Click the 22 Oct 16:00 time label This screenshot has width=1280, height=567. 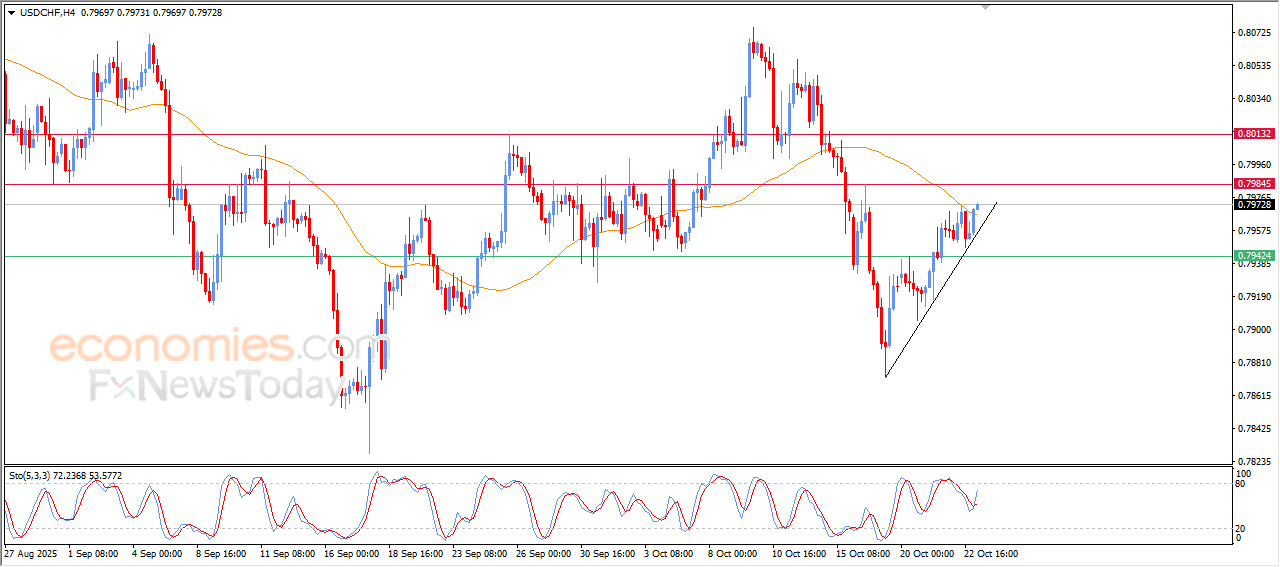pos(990,553)
